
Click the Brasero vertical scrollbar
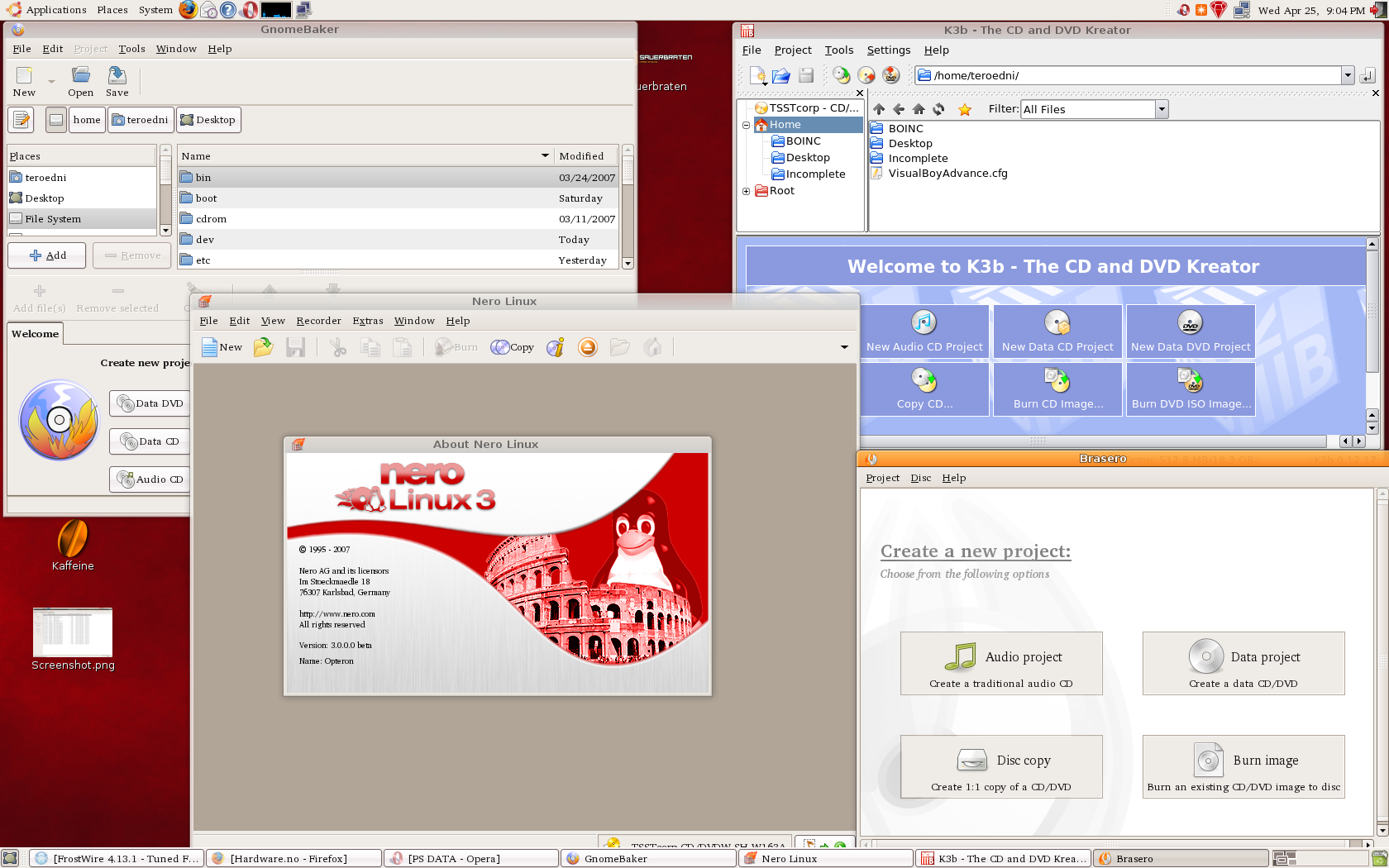(1382, 662)
